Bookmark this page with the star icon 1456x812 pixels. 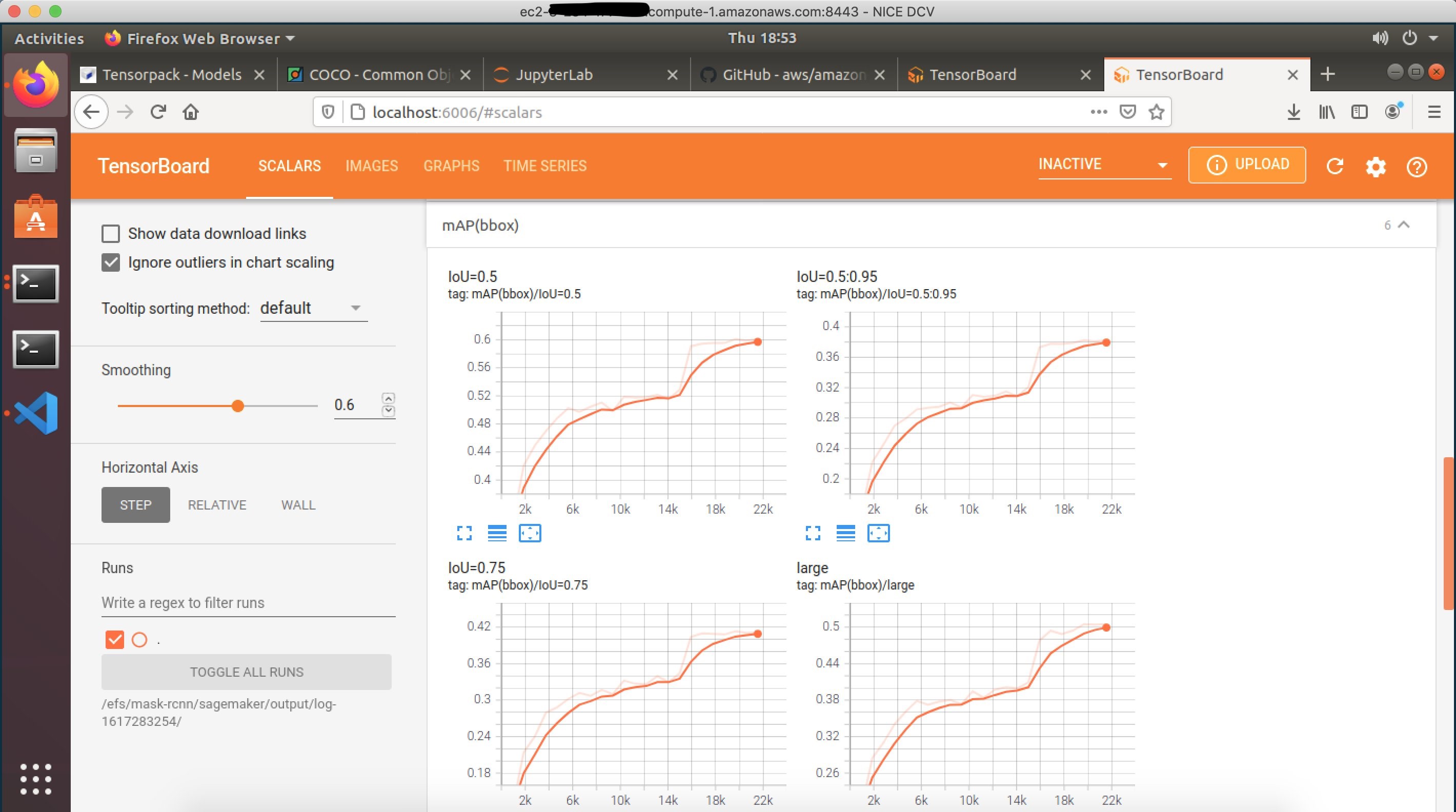[1157, 112]
